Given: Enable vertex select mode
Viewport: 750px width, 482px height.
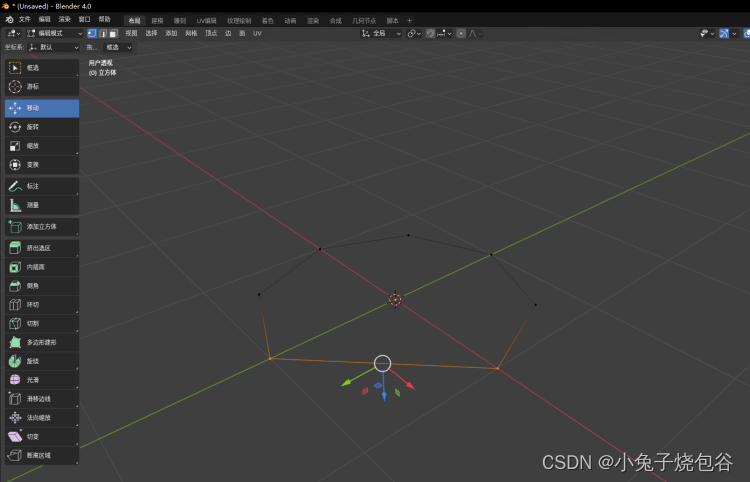Looking at the screenshot, I should pos(92,33).
